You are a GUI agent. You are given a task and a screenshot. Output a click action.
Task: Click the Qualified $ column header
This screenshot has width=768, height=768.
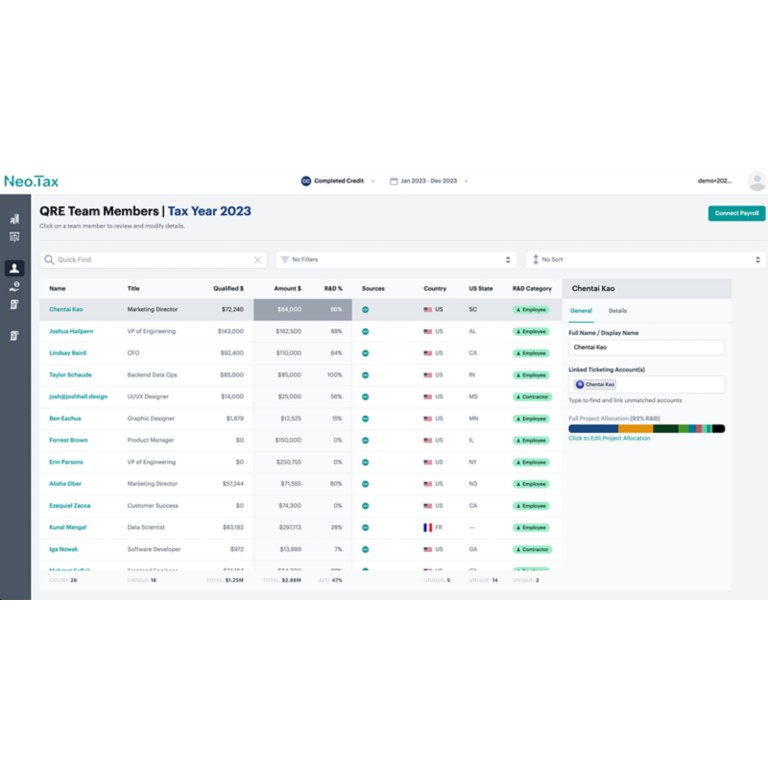[228, 288]
